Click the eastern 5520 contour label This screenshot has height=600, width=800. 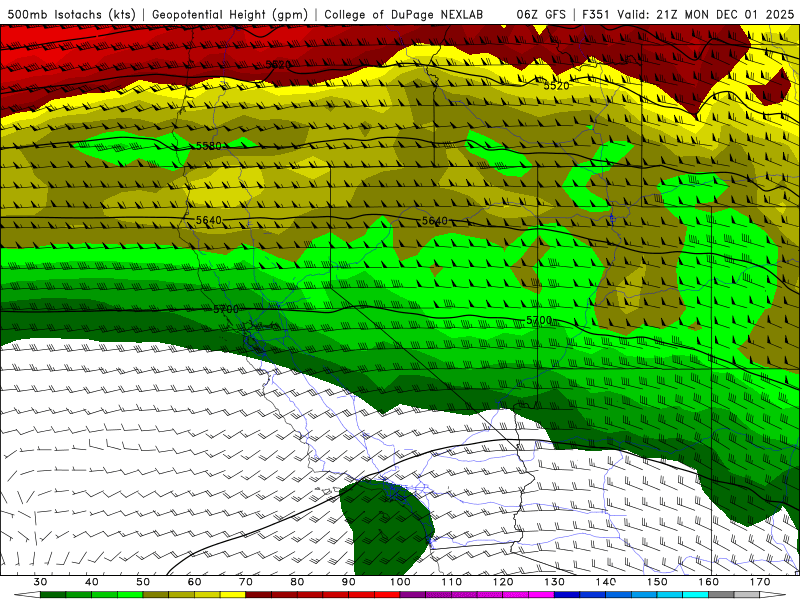[556, 86]
